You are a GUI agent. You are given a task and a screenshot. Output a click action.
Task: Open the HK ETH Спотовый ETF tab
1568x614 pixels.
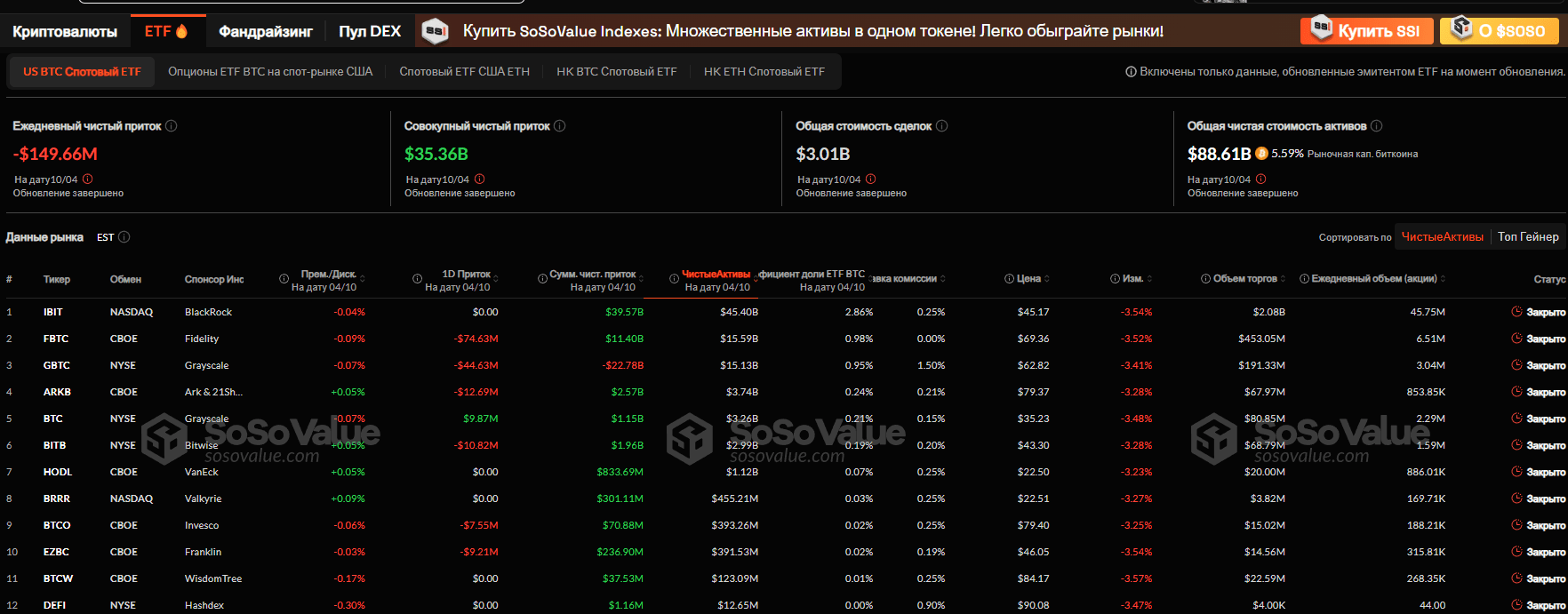[x=764, y=72]
